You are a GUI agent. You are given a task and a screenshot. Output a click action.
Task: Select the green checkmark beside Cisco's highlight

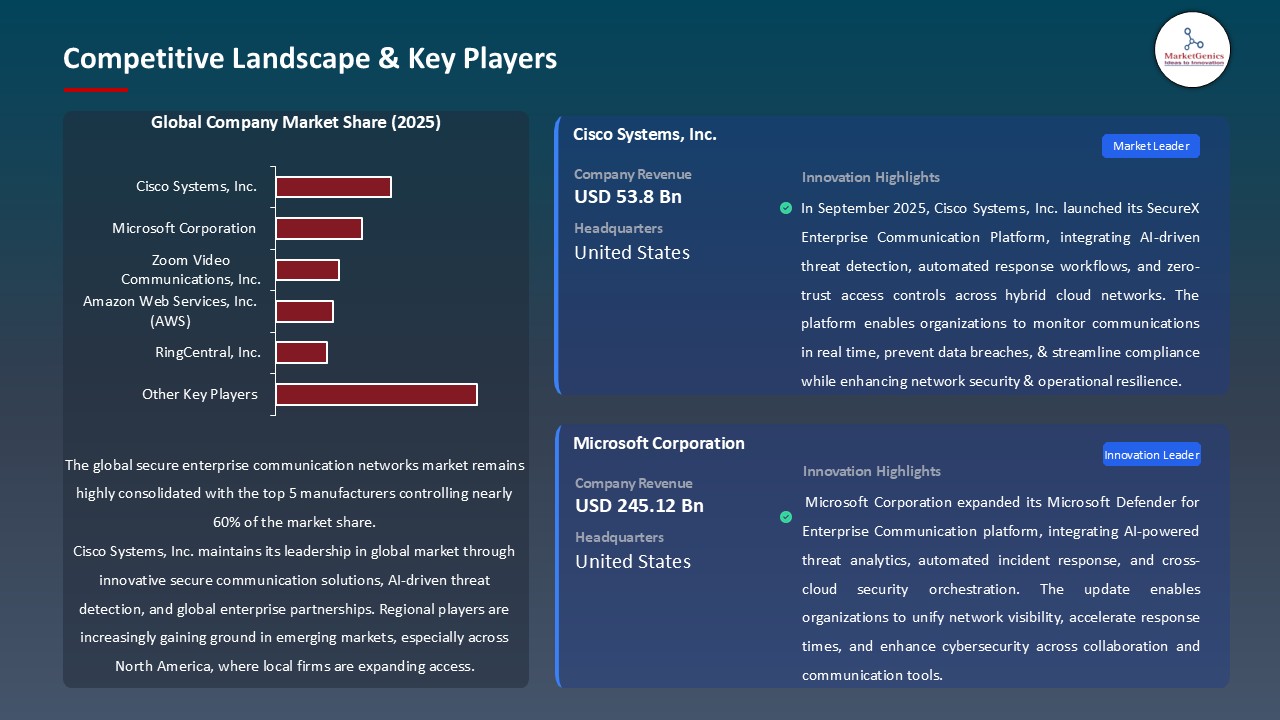tap(786, 209)
